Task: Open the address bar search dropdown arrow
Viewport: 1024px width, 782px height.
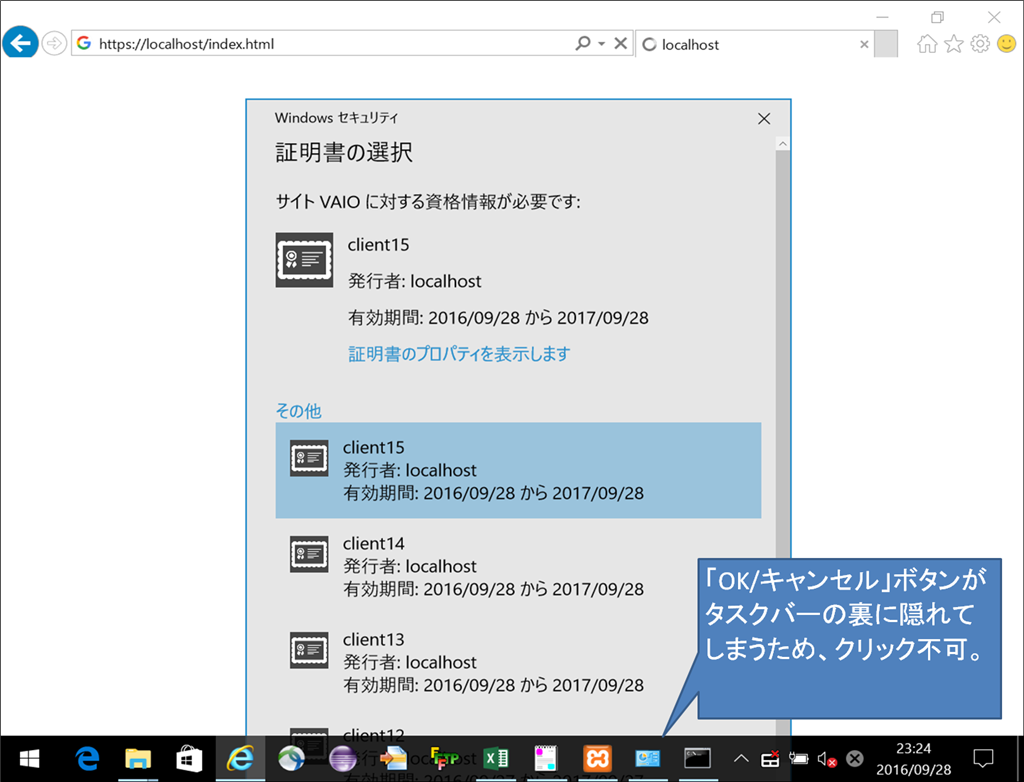Action: (601, 44)
